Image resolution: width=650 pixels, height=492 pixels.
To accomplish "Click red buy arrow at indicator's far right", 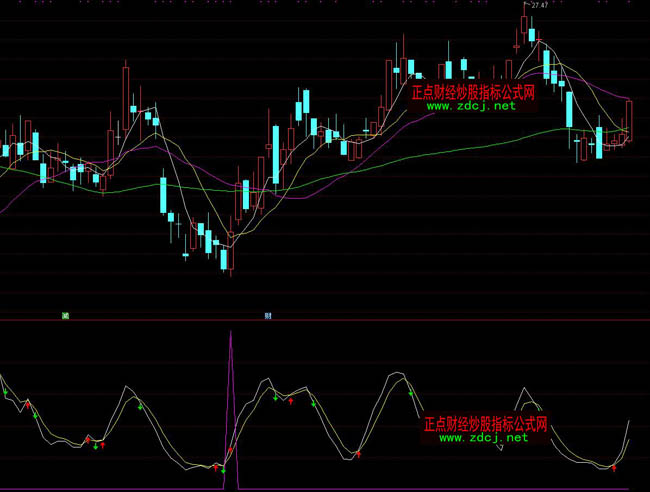I will (614, 466).
